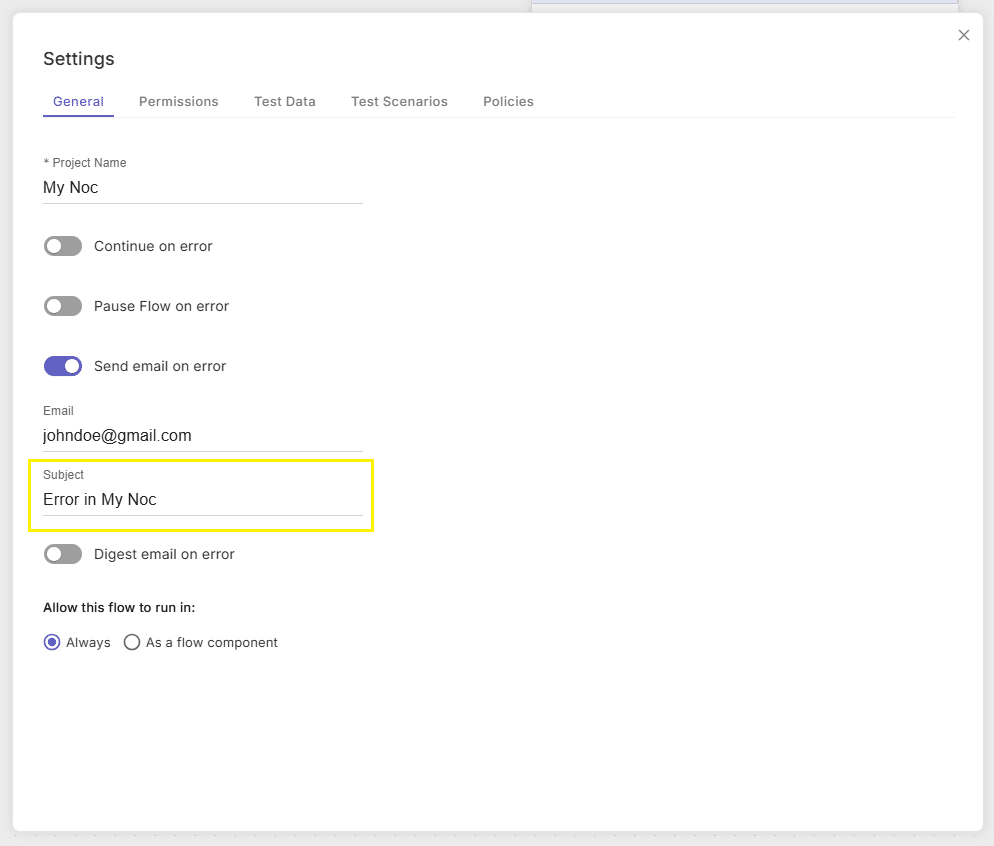
Task: Click the Project Name input field
Action: tap(203, 188)
